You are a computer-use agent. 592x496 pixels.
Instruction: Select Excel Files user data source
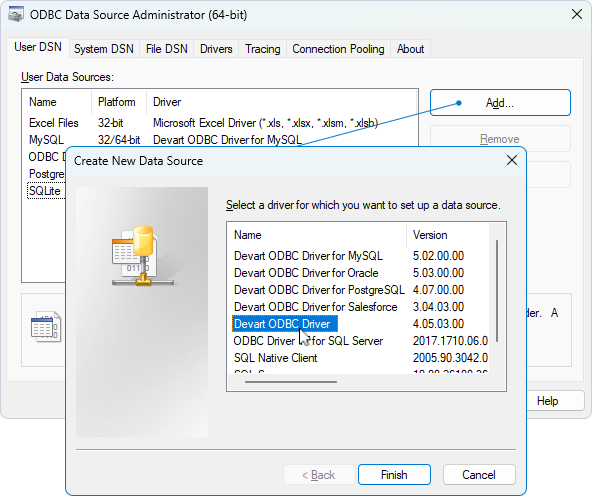(54, 123)
